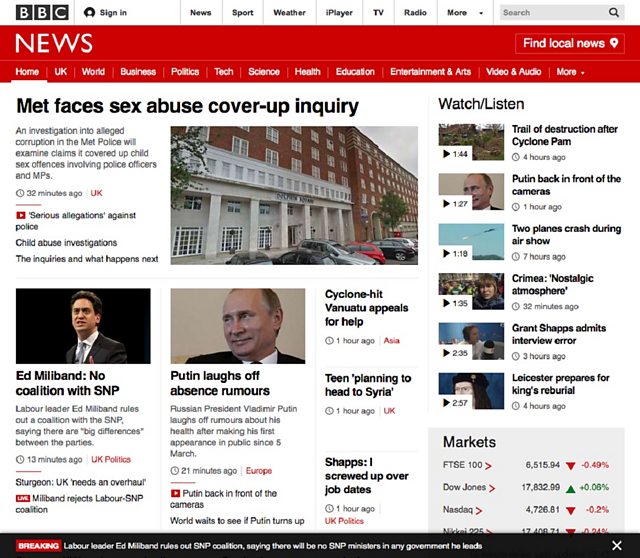Play the Crimea Nostalgic atmosphere video thumbnail
The height and width of the screenshot is (558, 640).
click(471, 291)
